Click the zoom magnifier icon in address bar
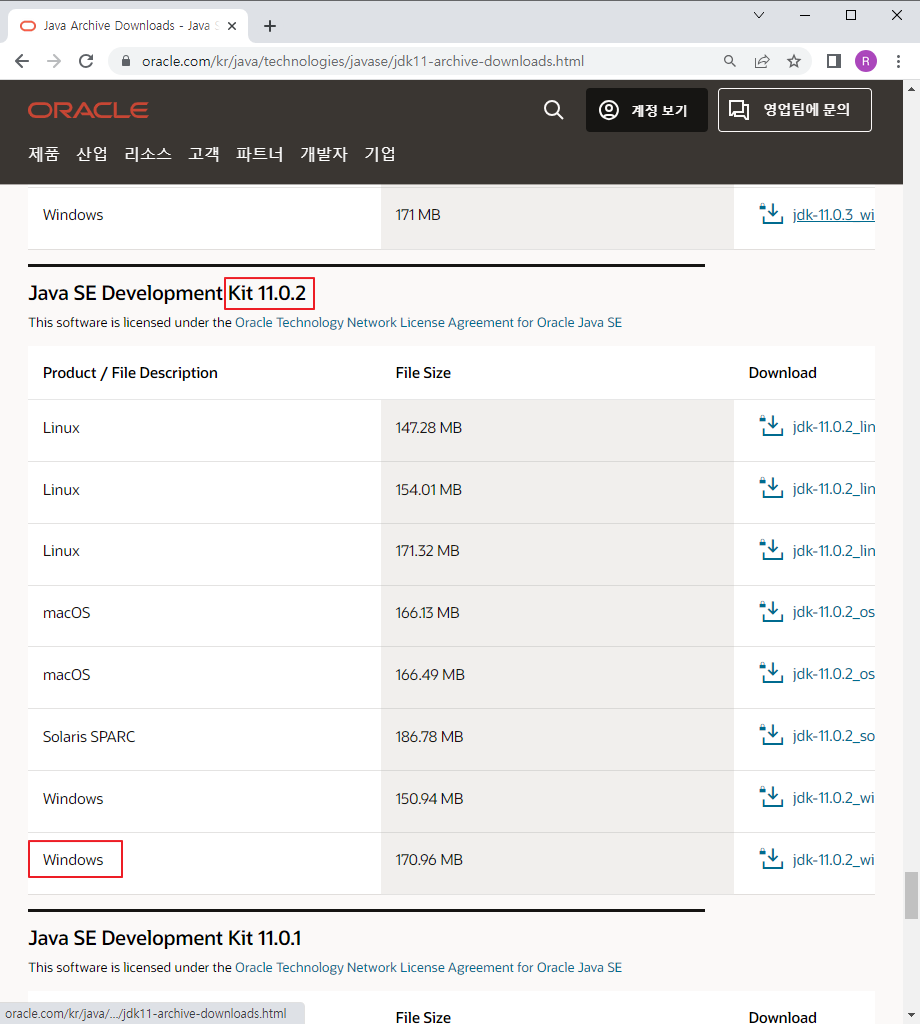The height and width of the screenshot is (1024, 920). coord(730,61)
